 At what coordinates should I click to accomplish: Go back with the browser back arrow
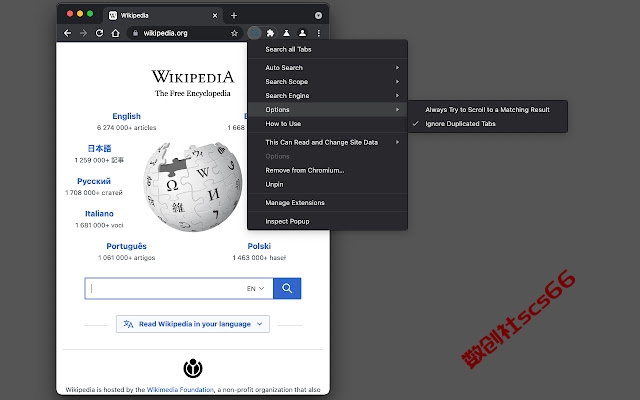click(x=67, y=33)
